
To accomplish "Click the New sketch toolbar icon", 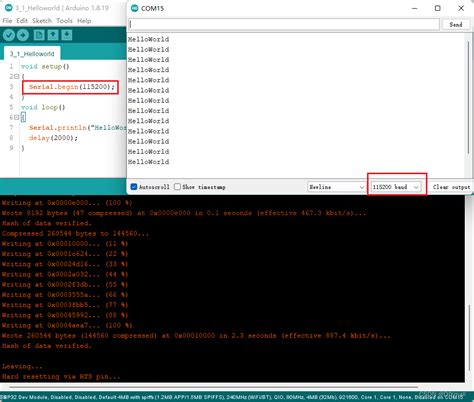I will click(39, 35).
